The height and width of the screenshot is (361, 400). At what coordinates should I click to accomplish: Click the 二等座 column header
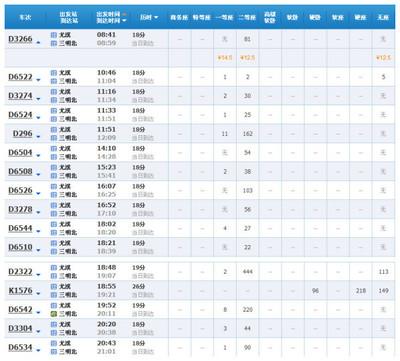click(247, 17)
